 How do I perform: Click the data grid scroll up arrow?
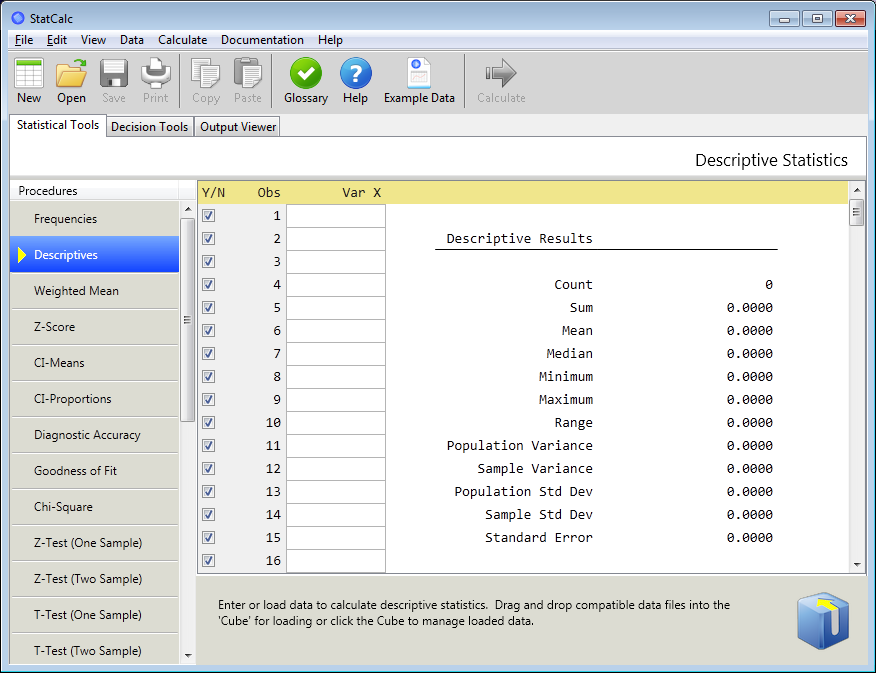click(x=857, y=190)
